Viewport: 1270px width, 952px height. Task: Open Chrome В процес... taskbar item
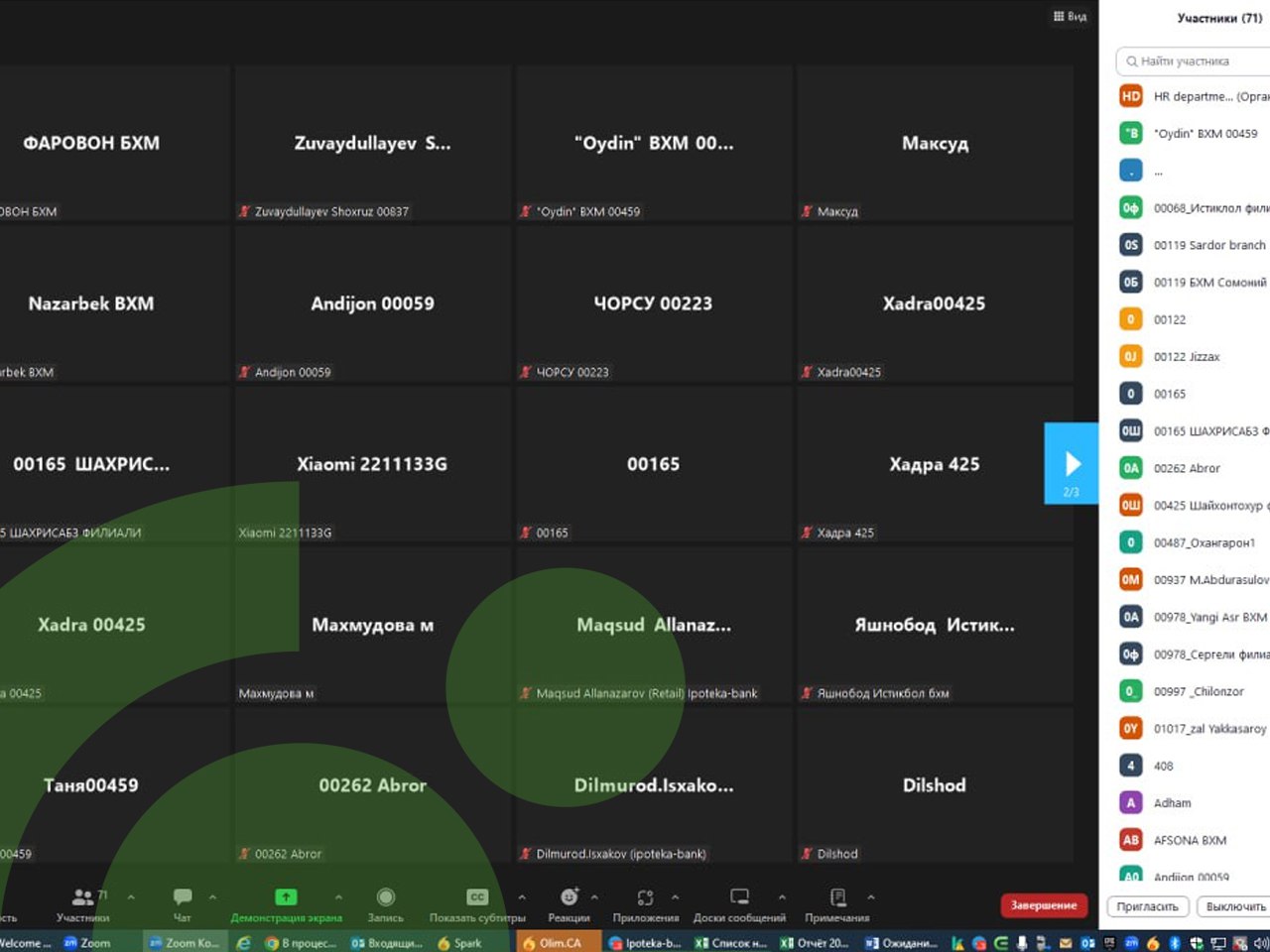click(x=301, y=942)
